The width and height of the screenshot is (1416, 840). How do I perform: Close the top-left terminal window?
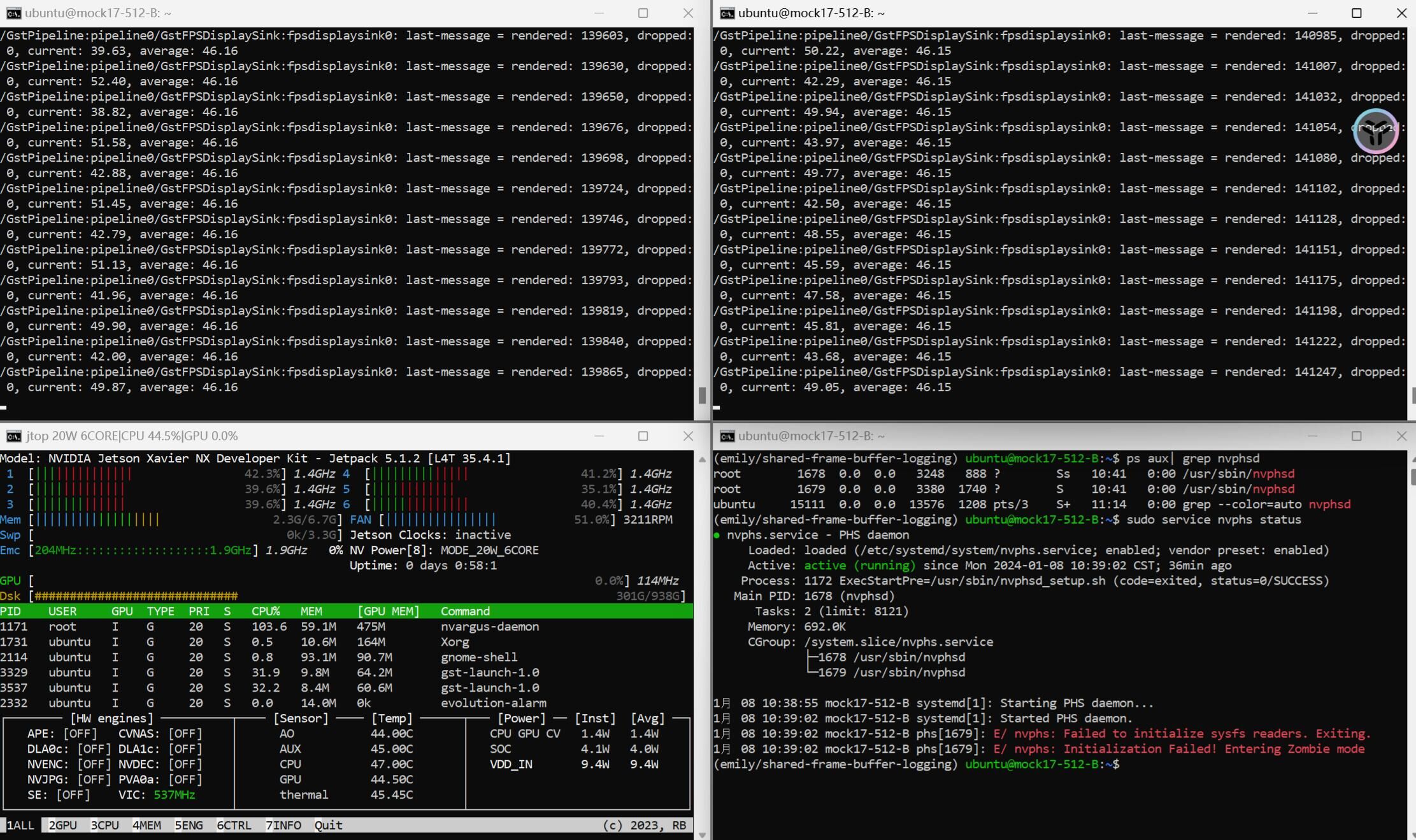tap(688, 13)
